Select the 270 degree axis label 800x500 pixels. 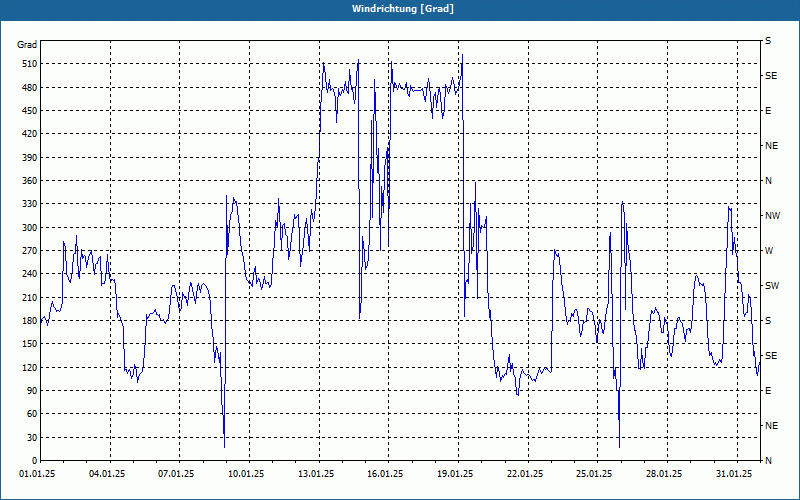point(30,251)
